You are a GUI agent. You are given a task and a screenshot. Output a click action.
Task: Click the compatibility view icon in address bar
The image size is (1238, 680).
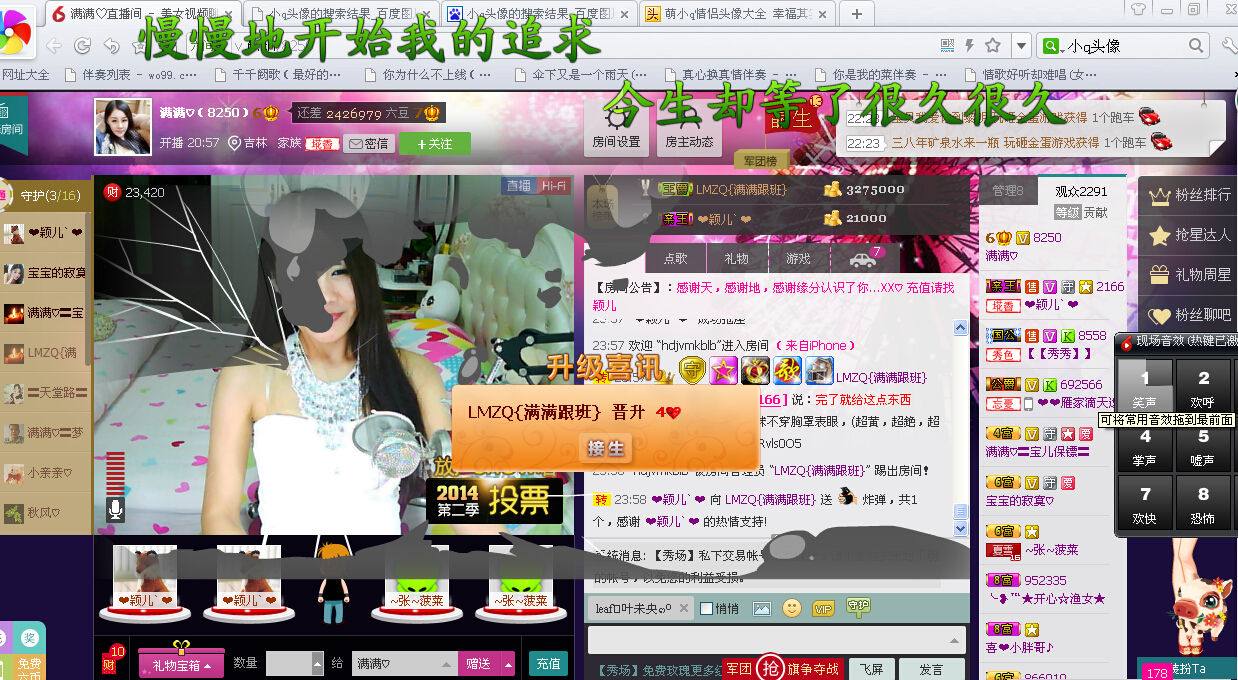click(x=948, y=46)
